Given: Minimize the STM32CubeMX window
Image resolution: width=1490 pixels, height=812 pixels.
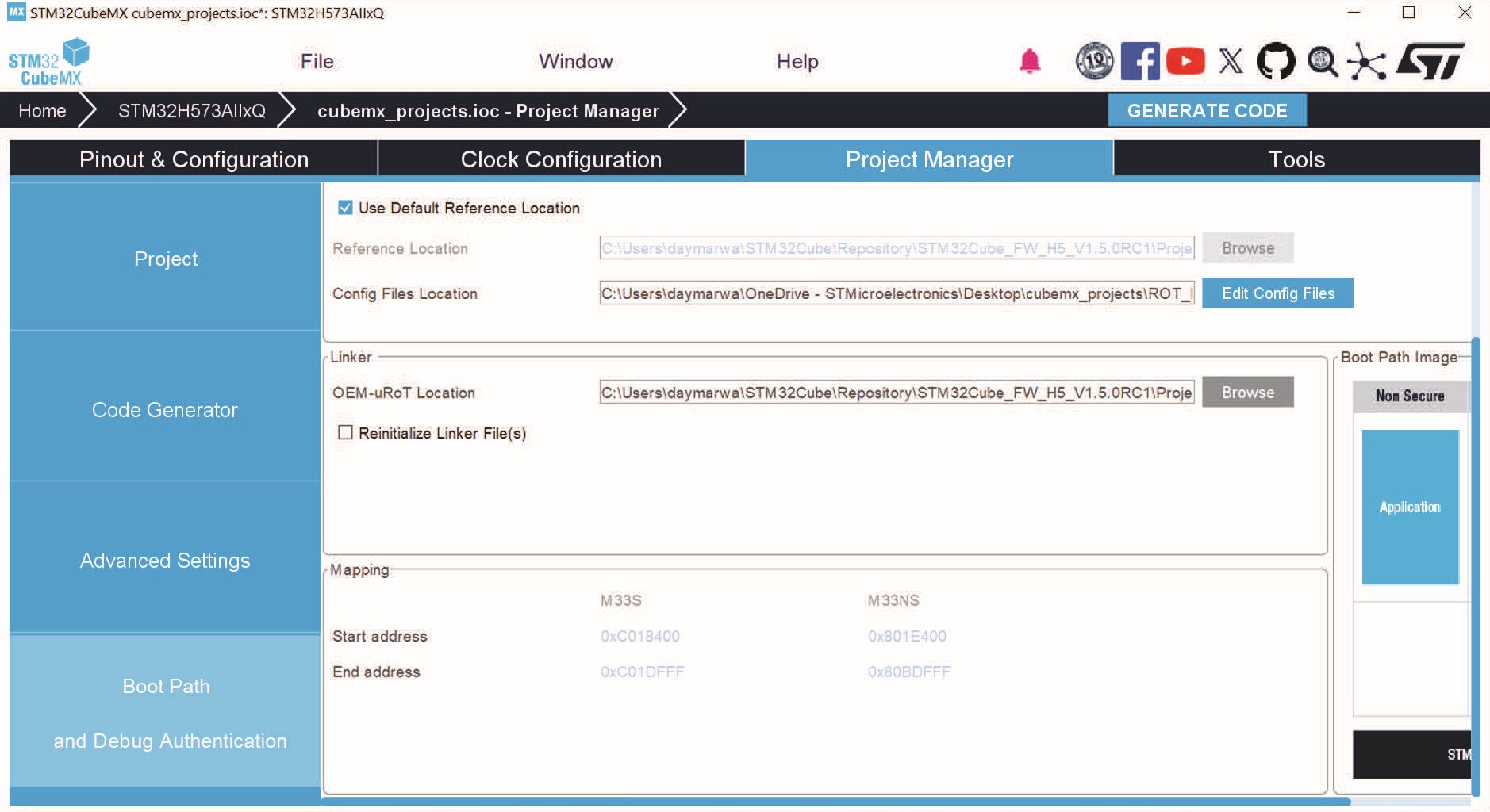Looking at the screenshot, I should click(1354, 13).
